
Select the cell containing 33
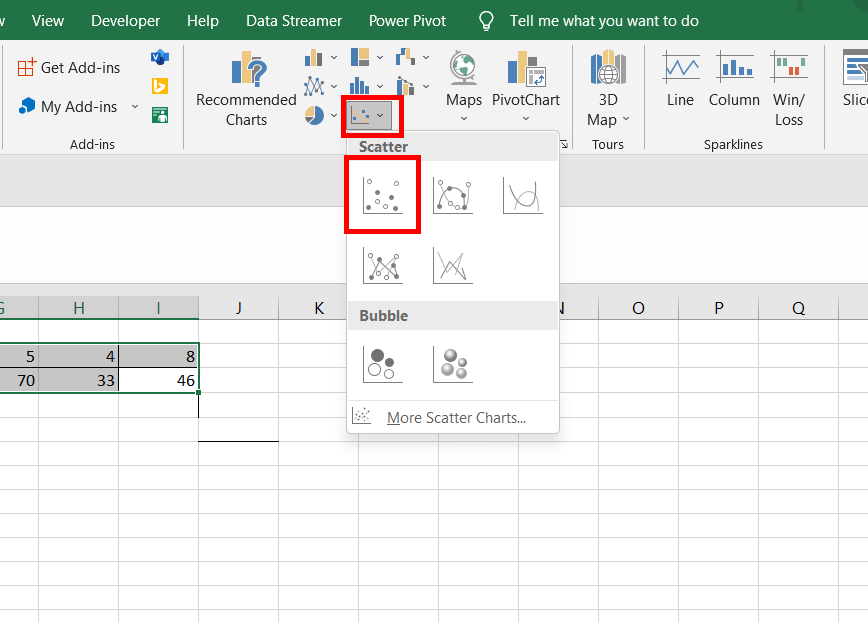[x=79, y=380]
